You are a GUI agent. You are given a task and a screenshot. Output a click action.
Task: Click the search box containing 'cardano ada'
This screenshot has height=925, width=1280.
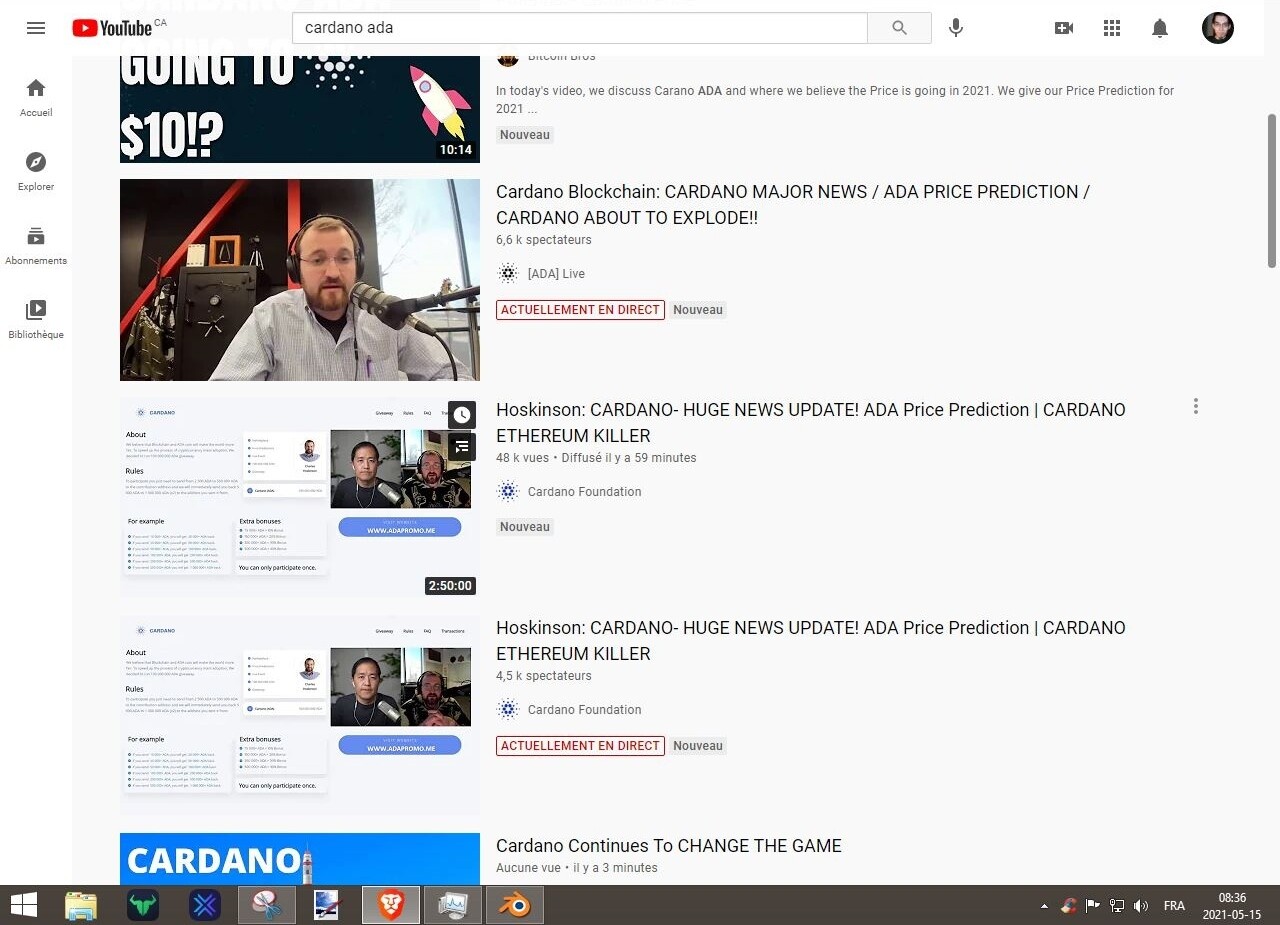click(580, 28)
